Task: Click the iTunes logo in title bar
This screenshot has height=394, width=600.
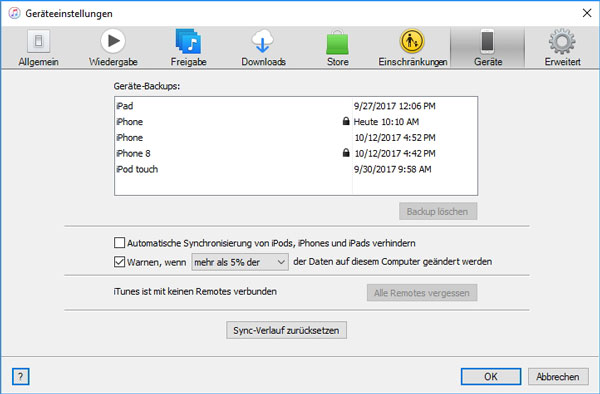Action: click(15, 13)
